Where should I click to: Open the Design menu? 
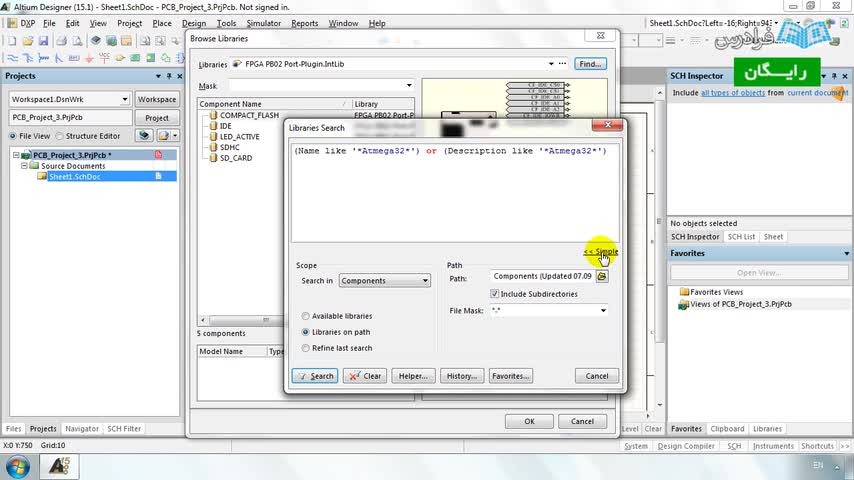(194, 23)
